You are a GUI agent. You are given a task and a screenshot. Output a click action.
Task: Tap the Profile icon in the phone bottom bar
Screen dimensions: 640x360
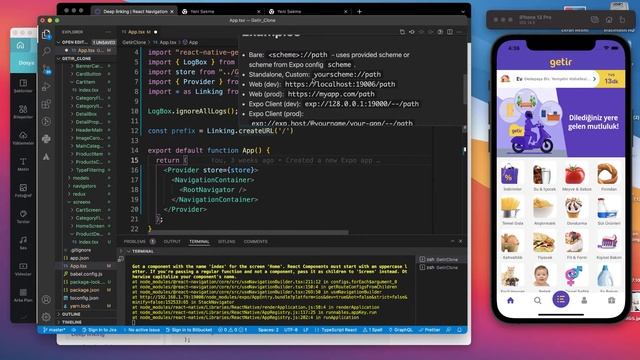[584, 300]
